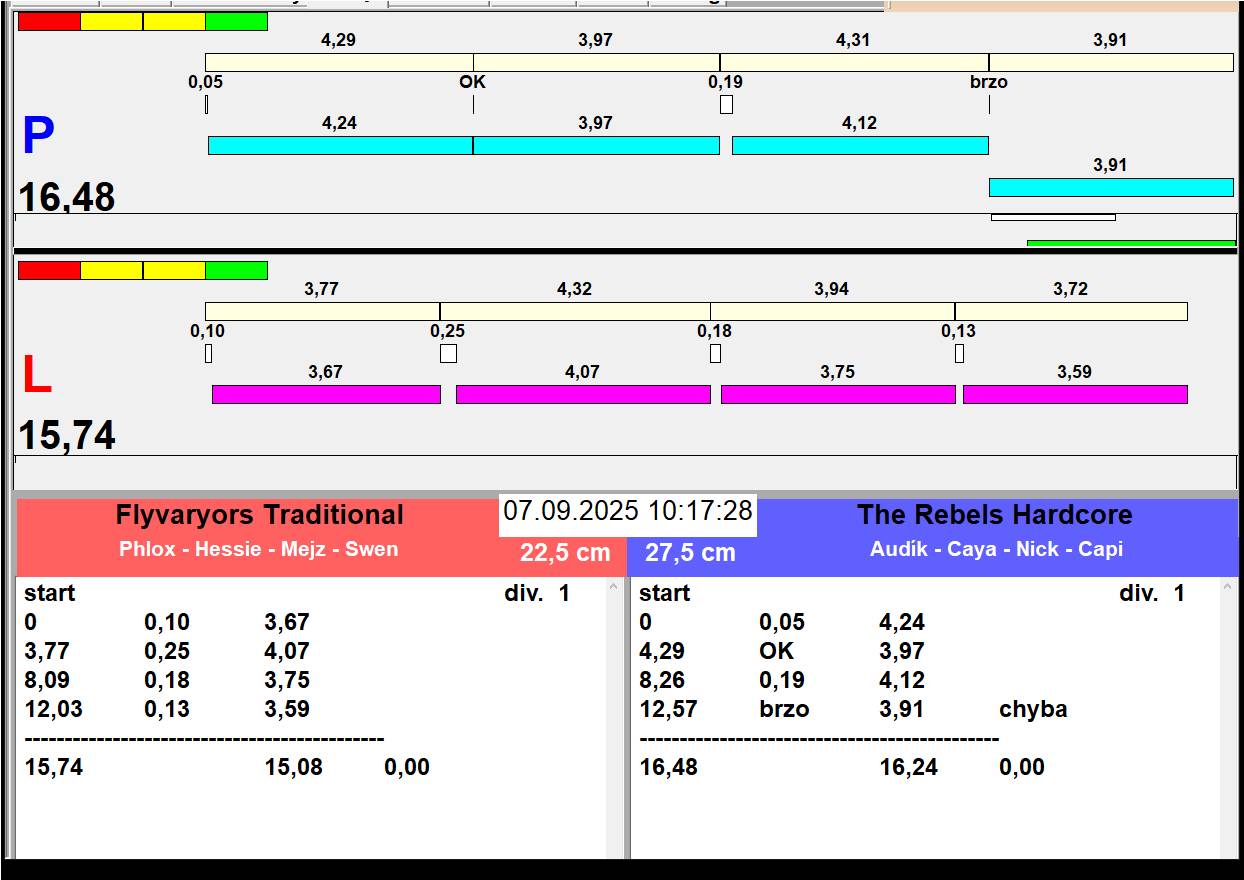Click the chyba entry in Rebels results
The height and width of the screenshot is (880, 1244).
(1033, 710)
